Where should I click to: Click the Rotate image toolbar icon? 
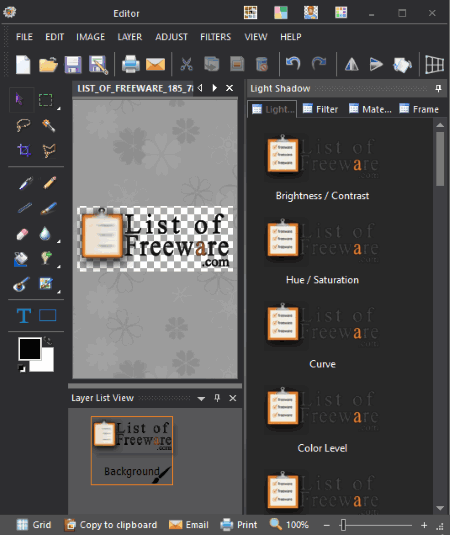pyautogui.click(x=402, y=64)
